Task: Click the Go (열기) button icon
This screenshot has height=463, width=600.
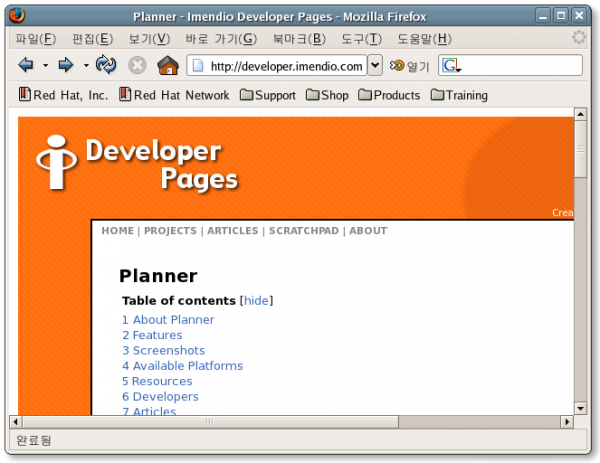Action: (397, 65)
